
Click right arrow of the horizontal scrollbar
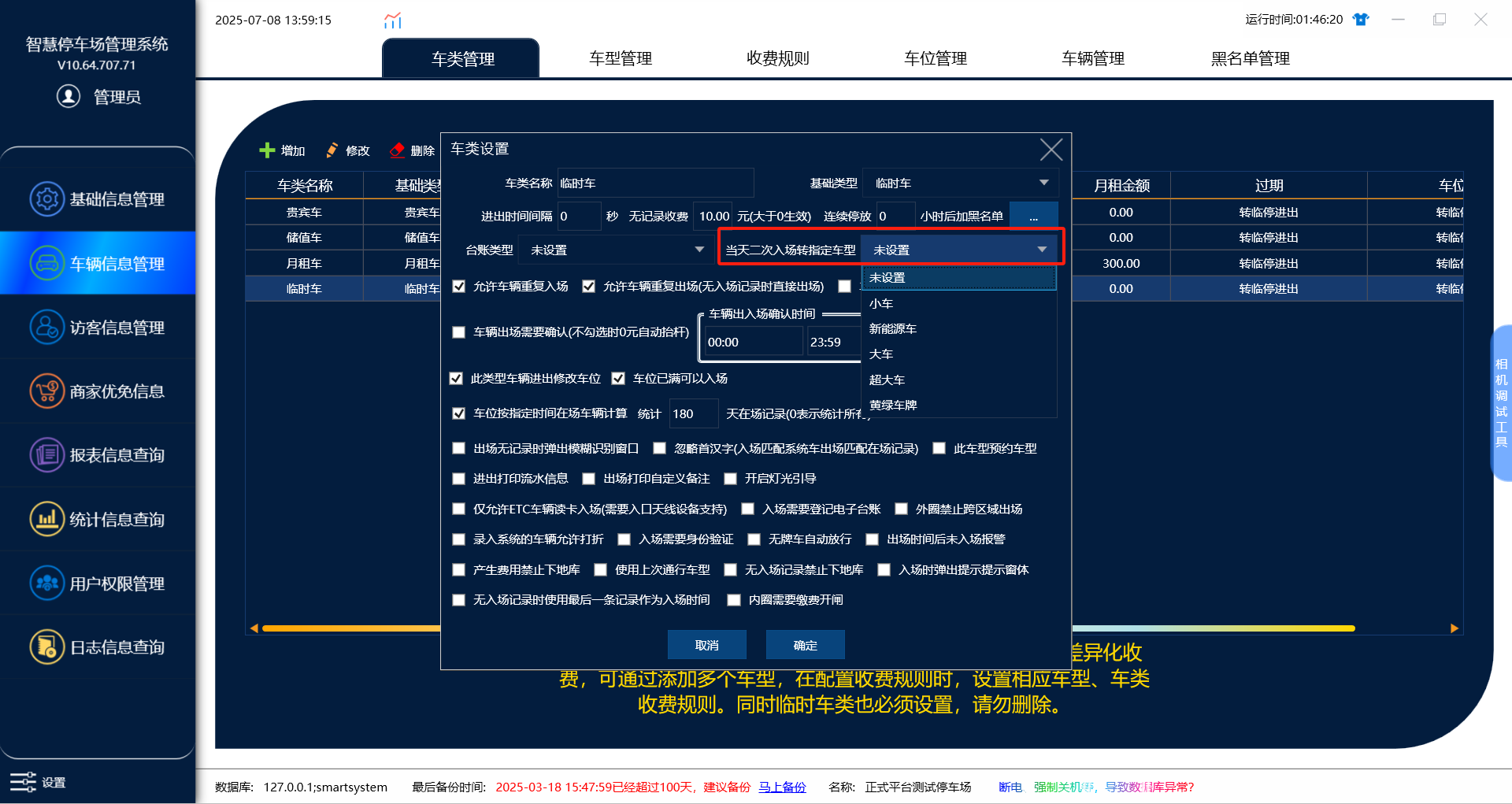pos(1455,628)
